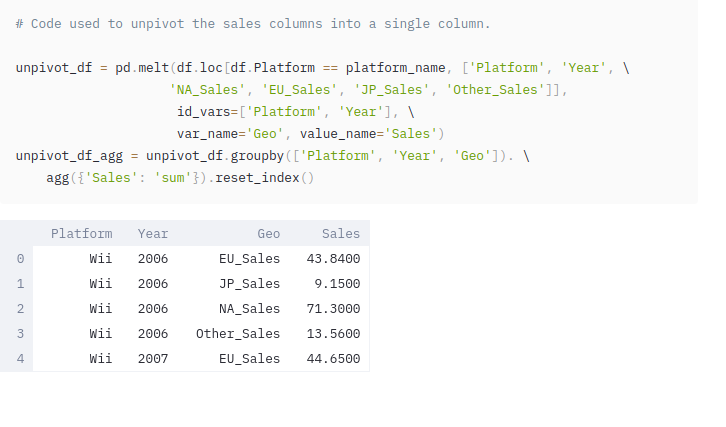This screenshot has width=726, height=427.
Task: Click the code comment line
Action: click(x=253, y=23)
